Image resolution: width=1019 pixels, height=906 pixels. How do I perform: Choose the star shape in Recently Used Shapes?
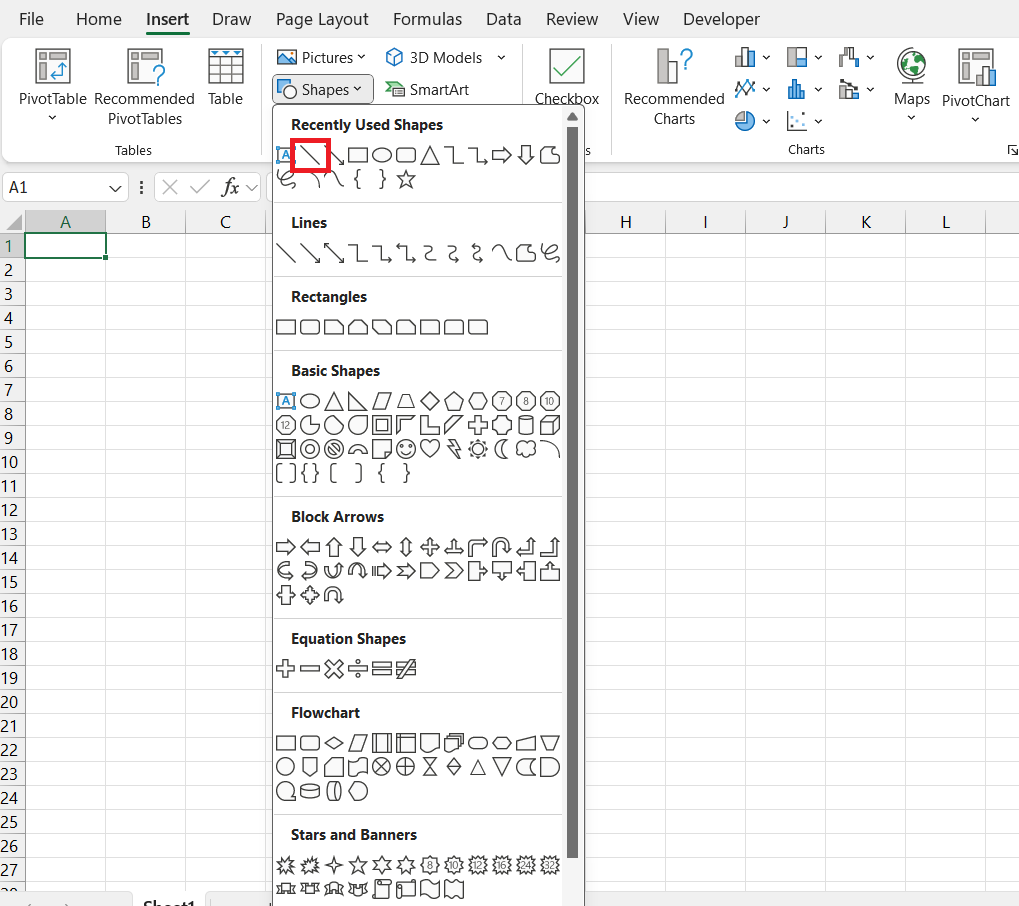(406, 179)
